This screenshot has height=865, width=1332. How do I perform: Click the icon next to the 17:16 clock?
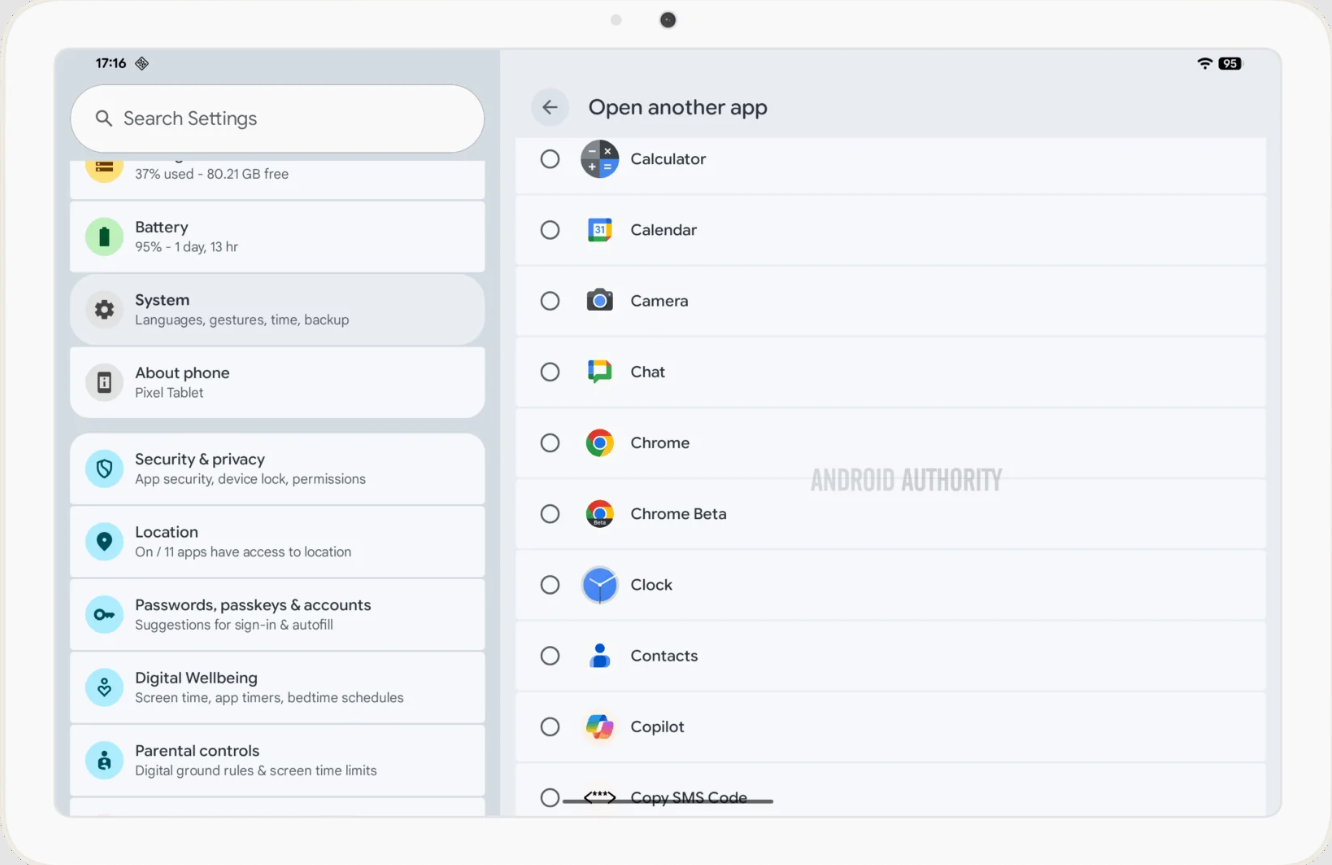[142, 63]
